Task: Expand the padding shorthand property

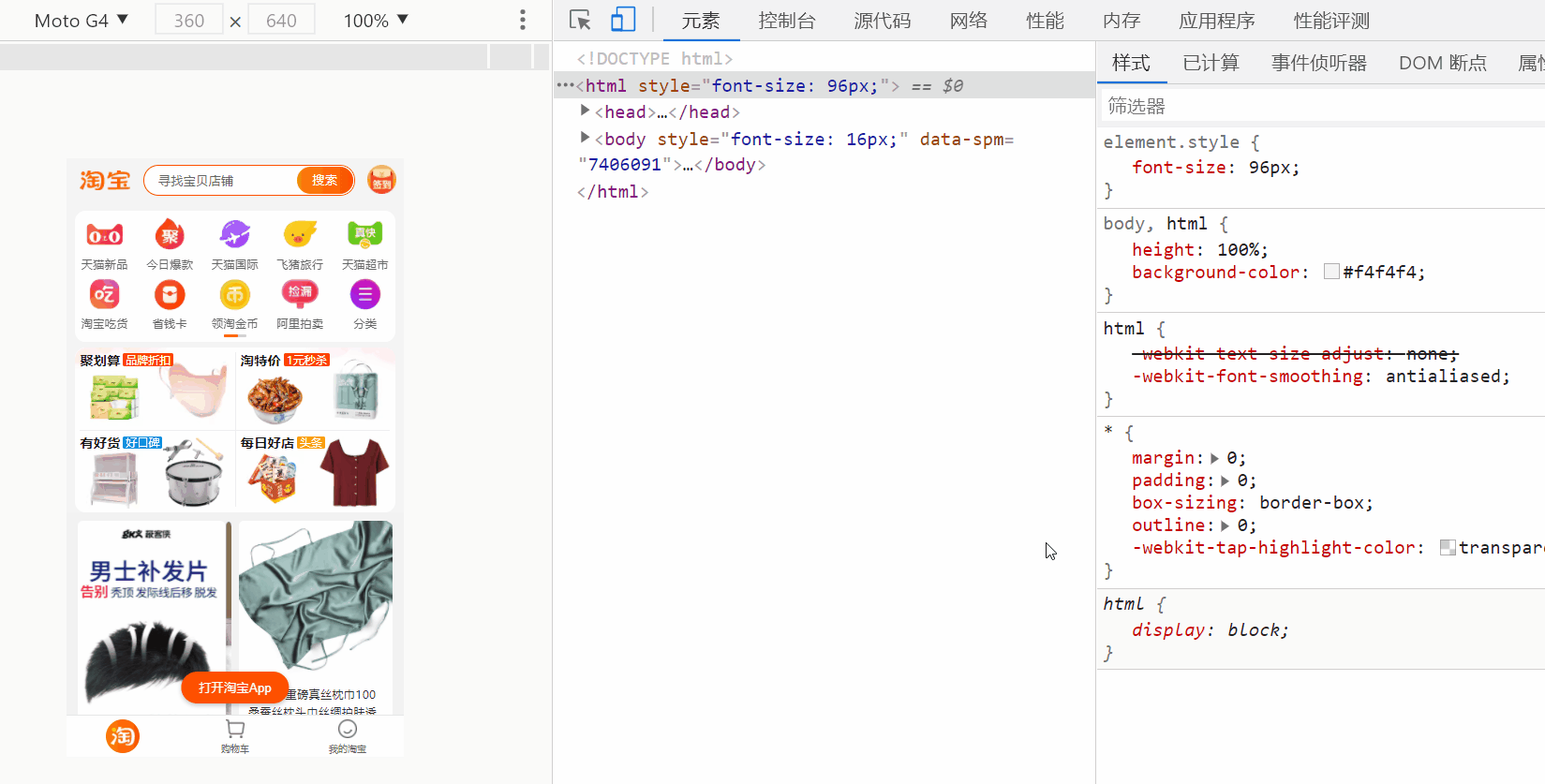Action: pos(1225,481)
